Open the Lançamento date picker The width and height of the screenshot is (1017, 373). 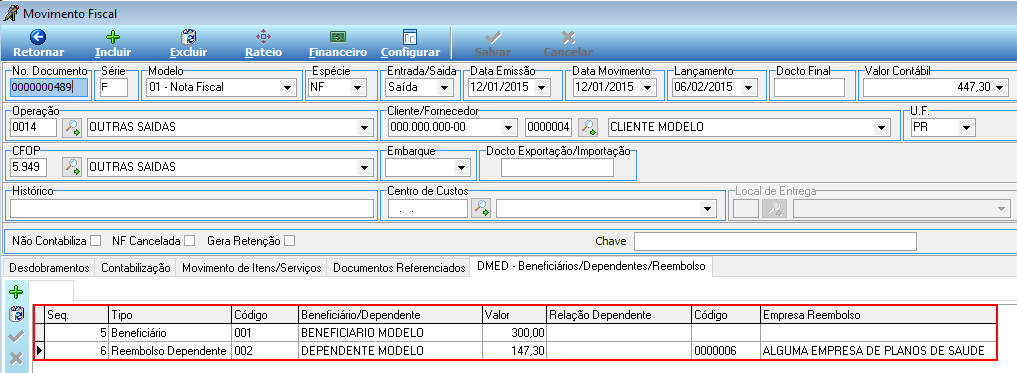[x=748, y=88]
